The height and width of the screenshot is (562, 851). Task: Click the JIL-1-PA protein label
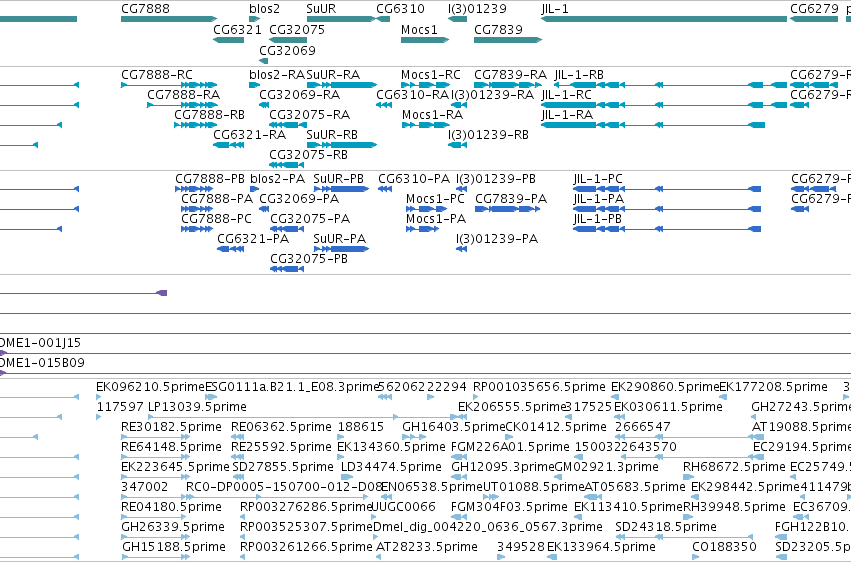pos(599,199)
